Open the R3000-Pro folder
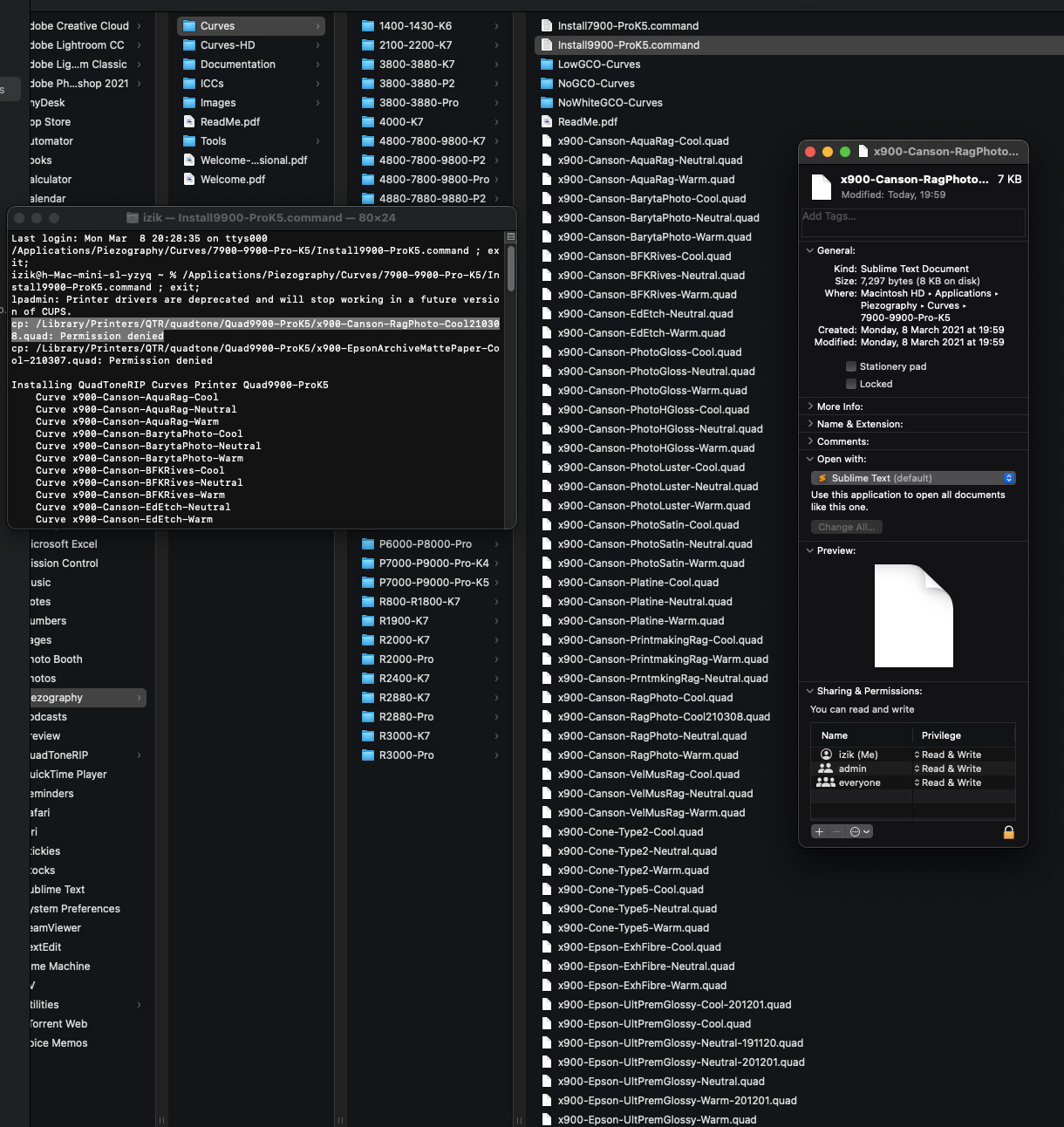 pos(406,755)
